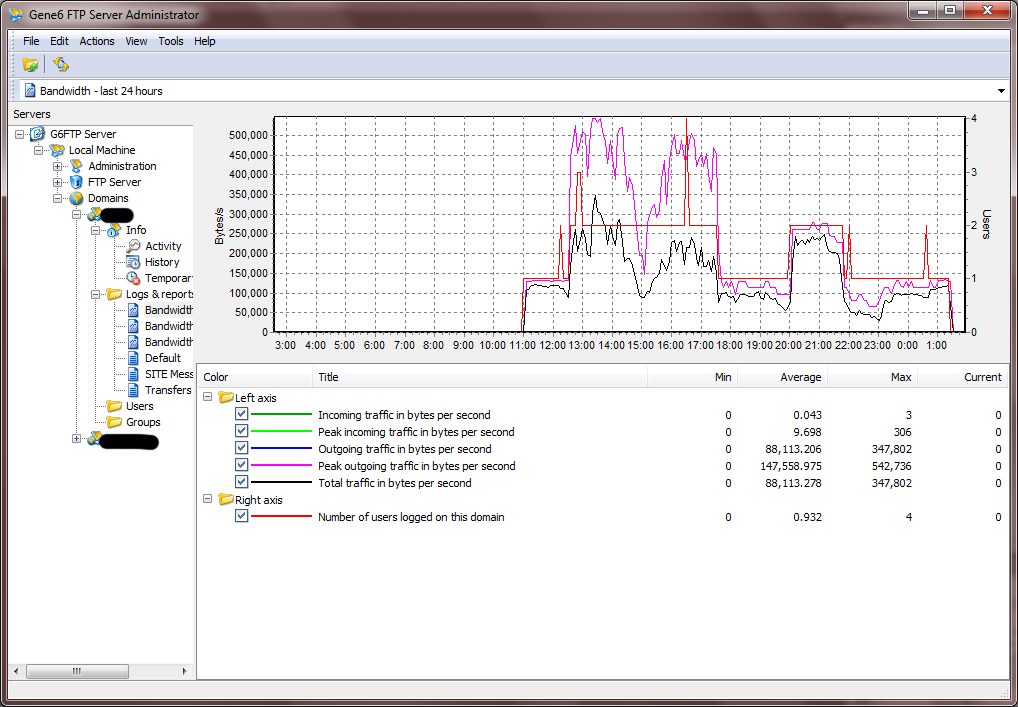
Task: Click the magenta Peak outgoing traffic color line
Action: coord(281,465)
